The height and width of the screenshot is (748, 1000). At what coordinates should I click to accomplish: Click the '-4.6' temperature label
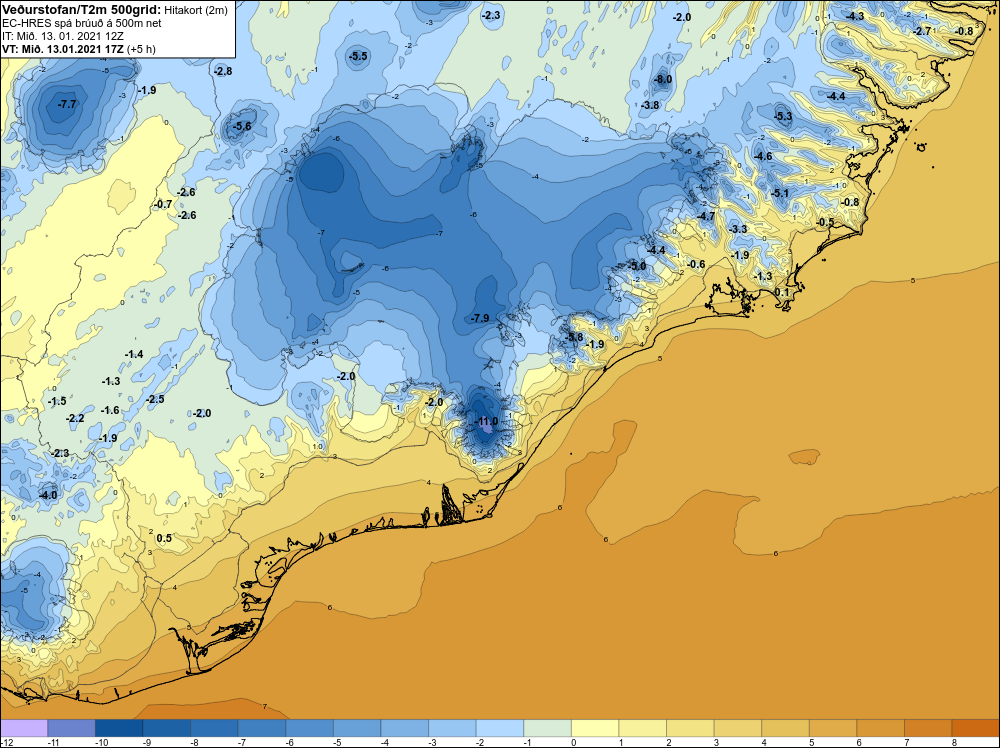[x=763, y=156]
